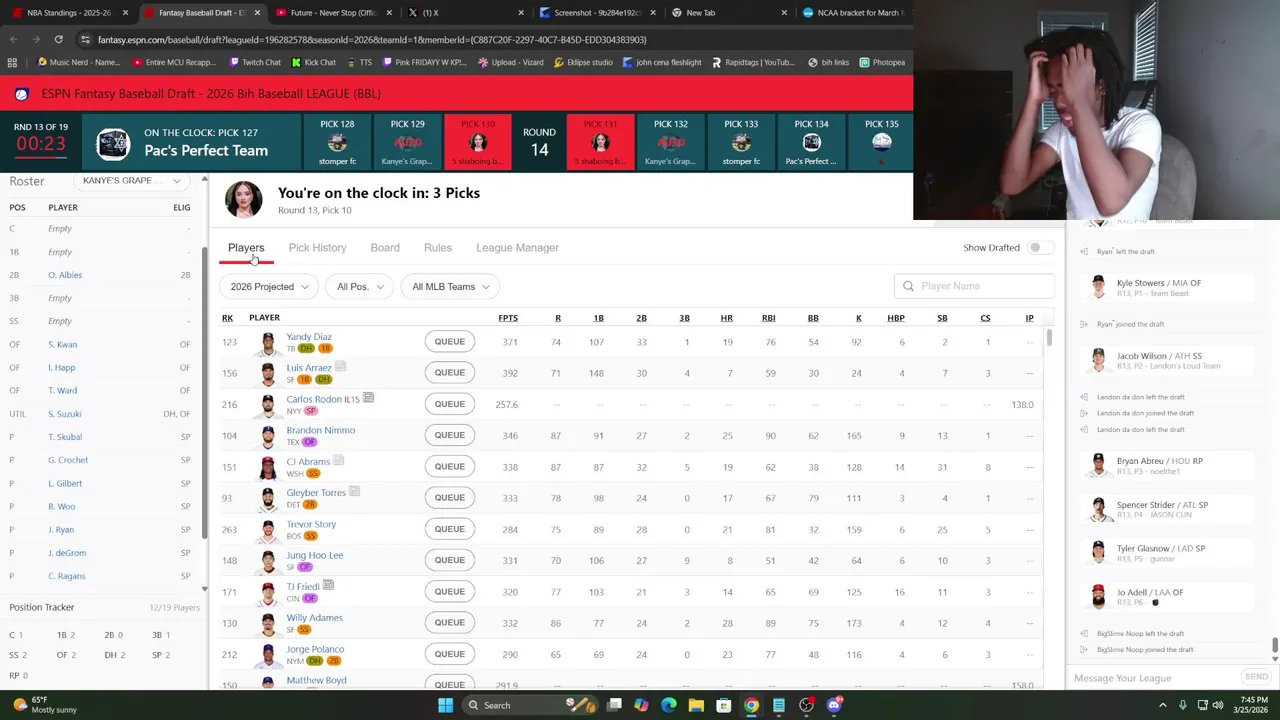Image resolution: width=1280 pixels, height=720 pixels.
Task: Sort the table by RBI column
Action: [768, 318]
